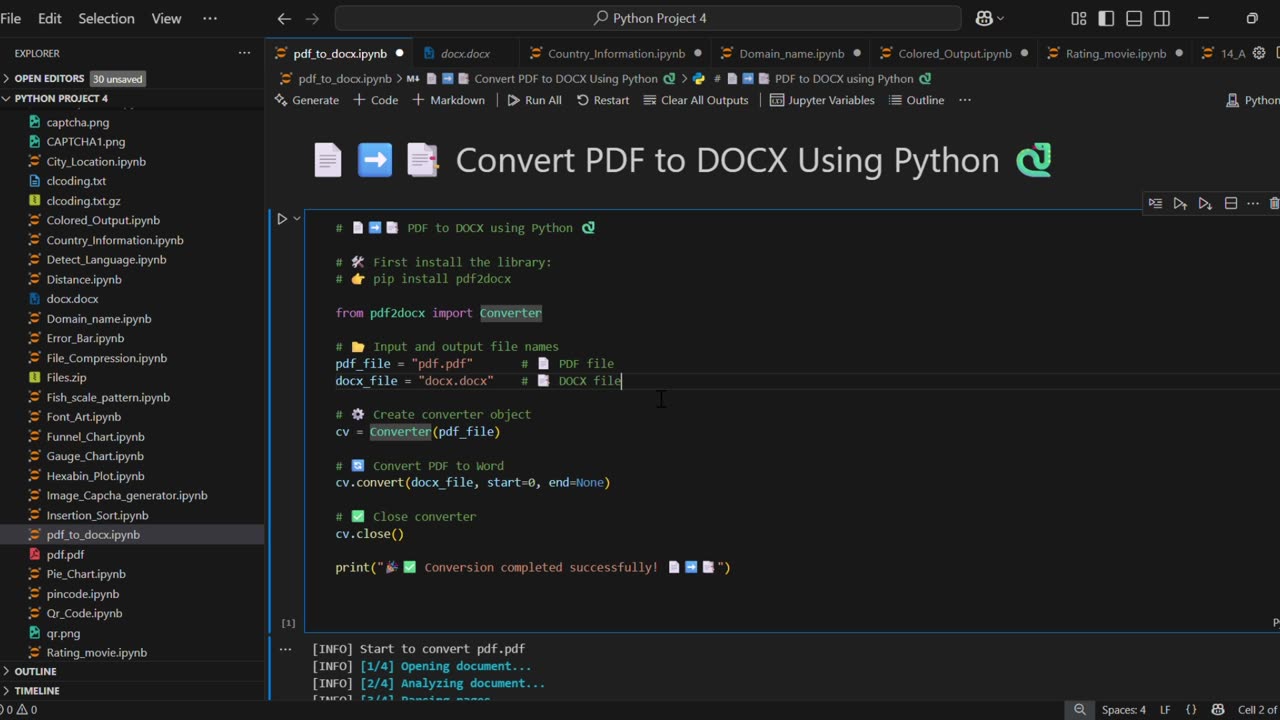Add a Markdown cell
Screen dimensions: 1280x720
pos(448,100)
